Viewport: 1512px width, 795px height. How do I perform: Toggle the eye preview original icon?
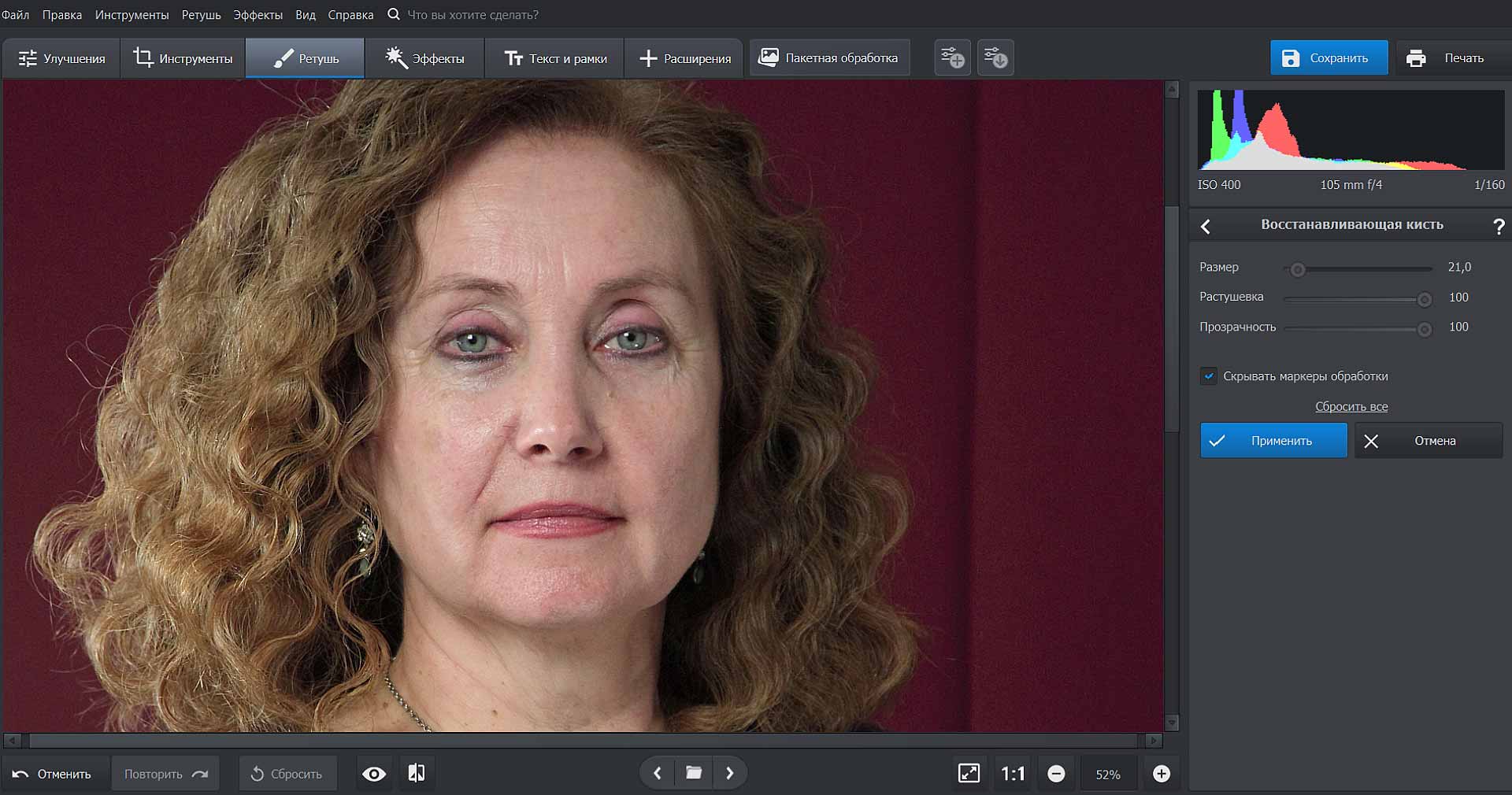click(374, 774)
